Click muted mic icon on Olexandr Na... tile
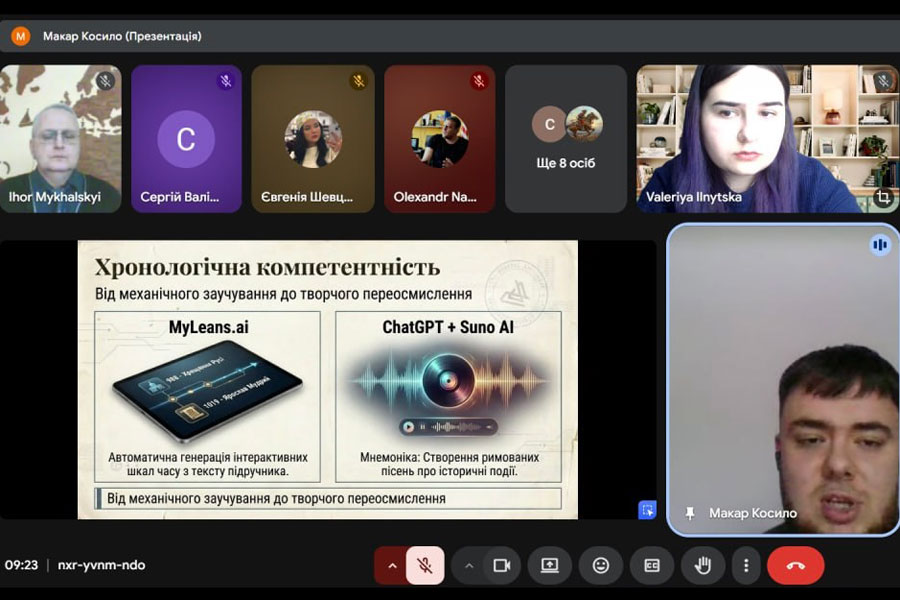Image resolution: width=900 pixels, height=600 pixels. (x=479, y=81)
